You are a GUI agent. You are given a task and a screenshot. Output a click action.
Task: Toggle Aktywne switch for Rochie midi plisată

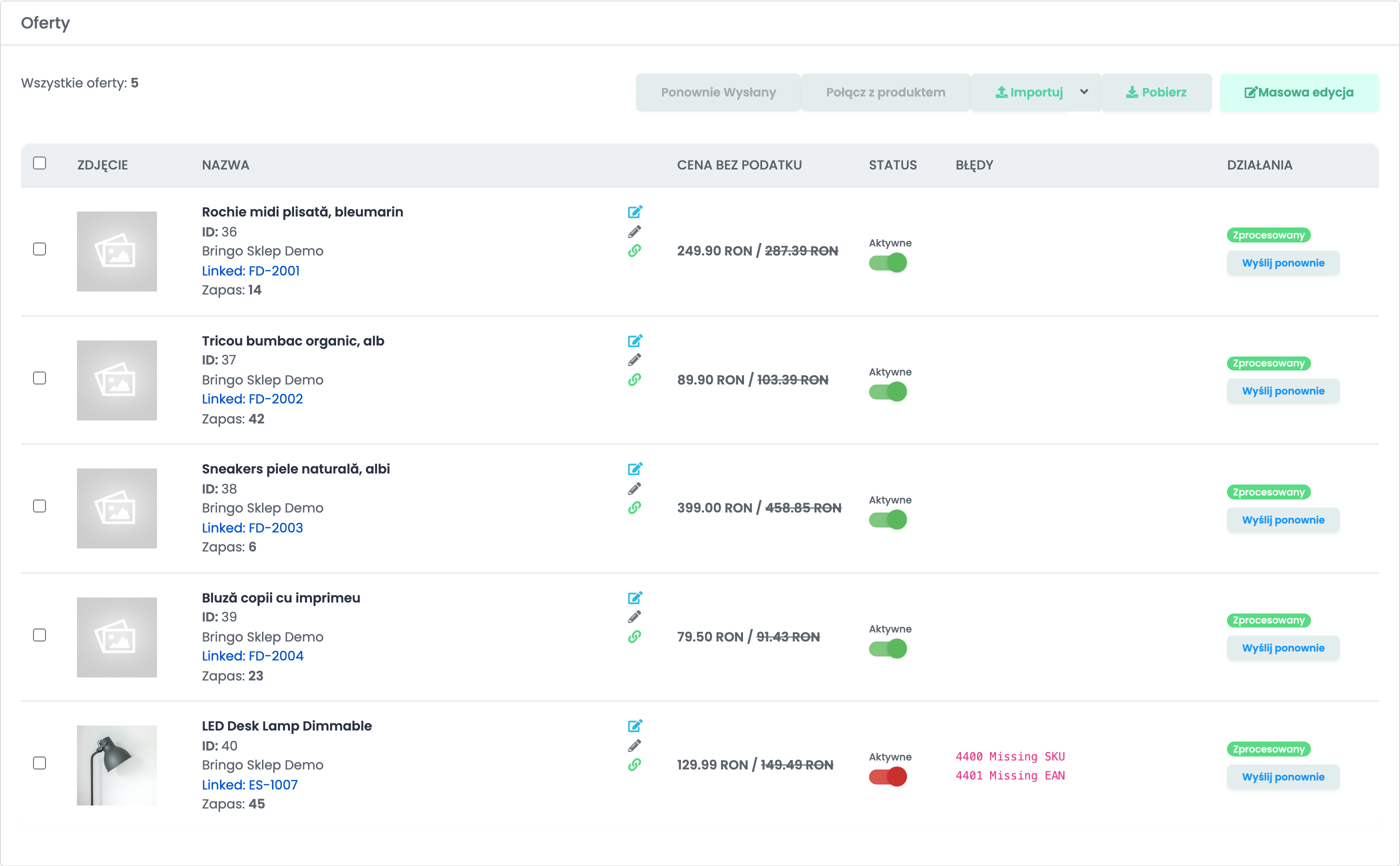pyautogui.click(x=887, y=263)
